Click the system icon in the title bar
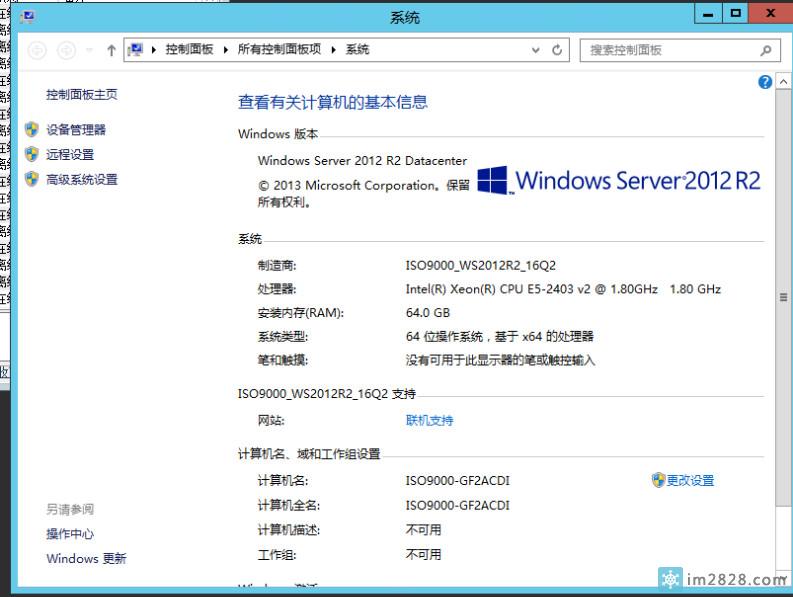 coord(27,15)
